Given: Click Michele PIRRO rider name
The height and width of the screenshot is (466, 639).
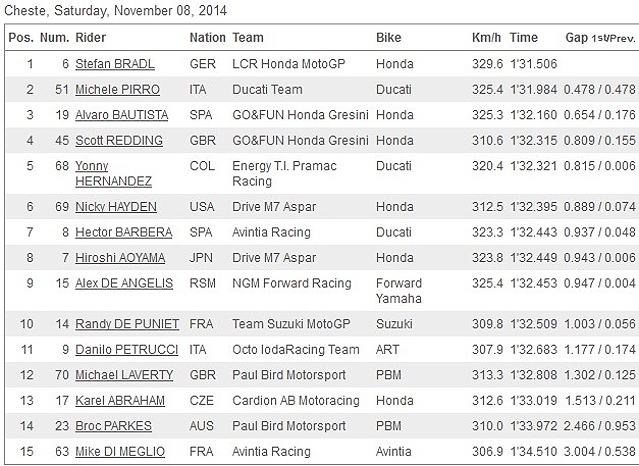Looking at the screenshot, I should tap(115, 90).
